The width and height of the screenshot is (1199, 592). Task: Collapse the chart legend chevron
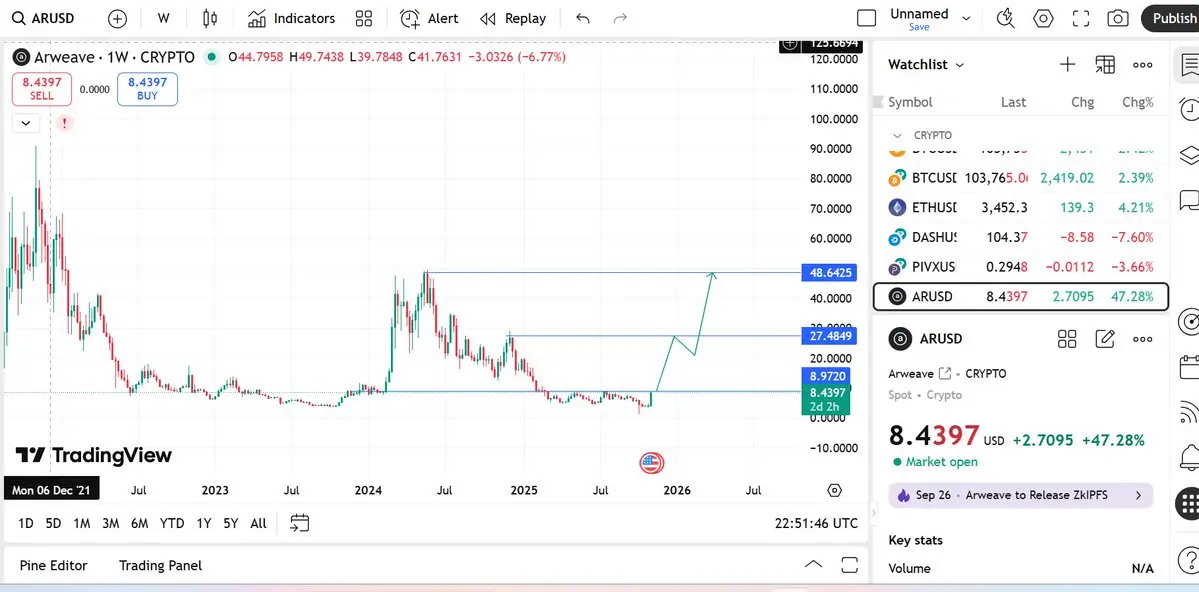[26, 122]
